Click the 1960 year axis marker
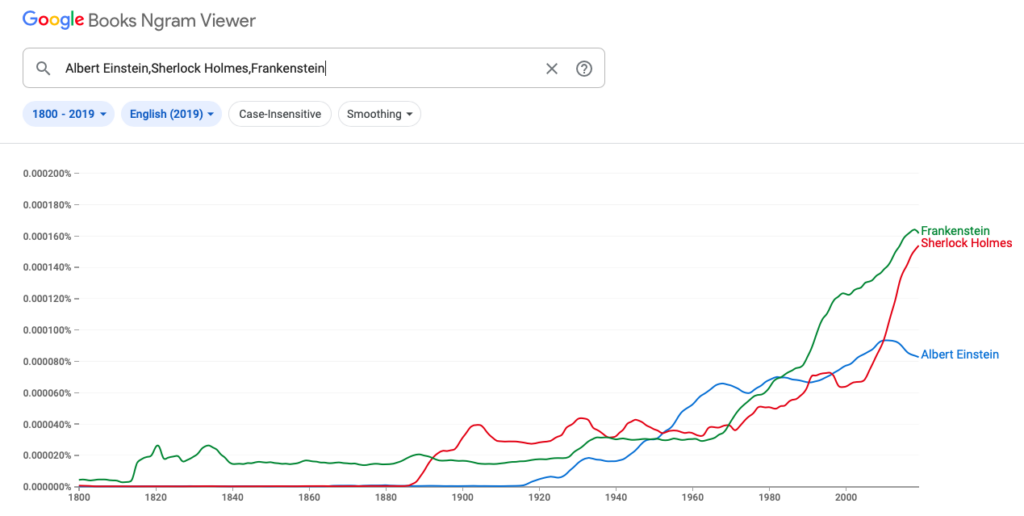The image size is (1024, 516). click(692, 496)
